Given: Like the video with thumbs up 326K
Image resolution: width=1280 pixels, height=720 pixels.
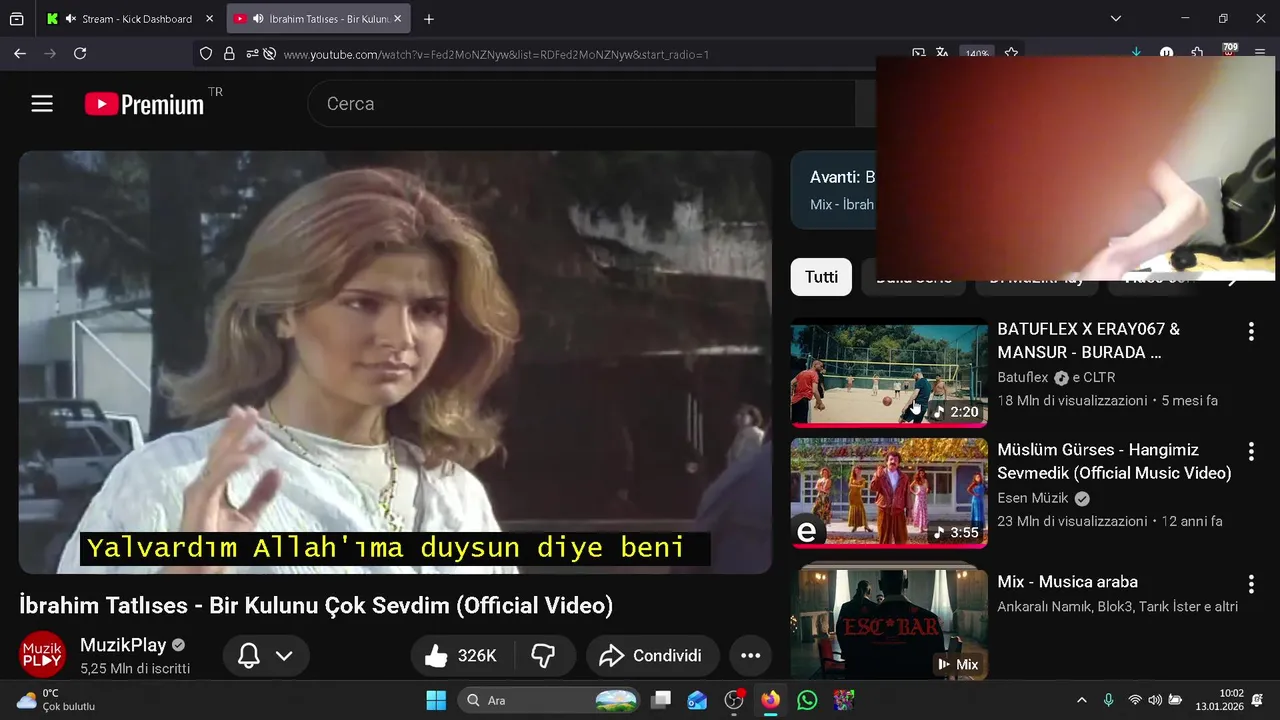Looking at the screenshot, I should [x=462, y=656].
